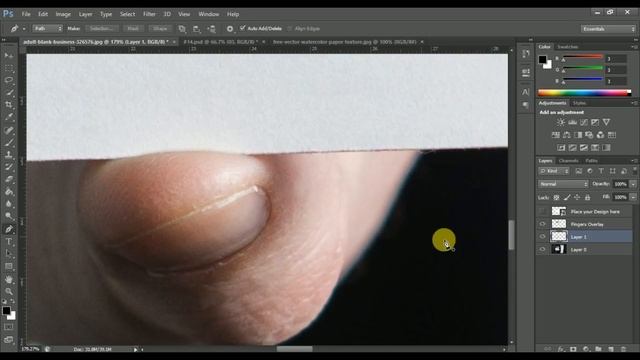This screenshot has width=640, height=360.
Task: Toggle lock all for layer
Action: [x=588, y=198]
